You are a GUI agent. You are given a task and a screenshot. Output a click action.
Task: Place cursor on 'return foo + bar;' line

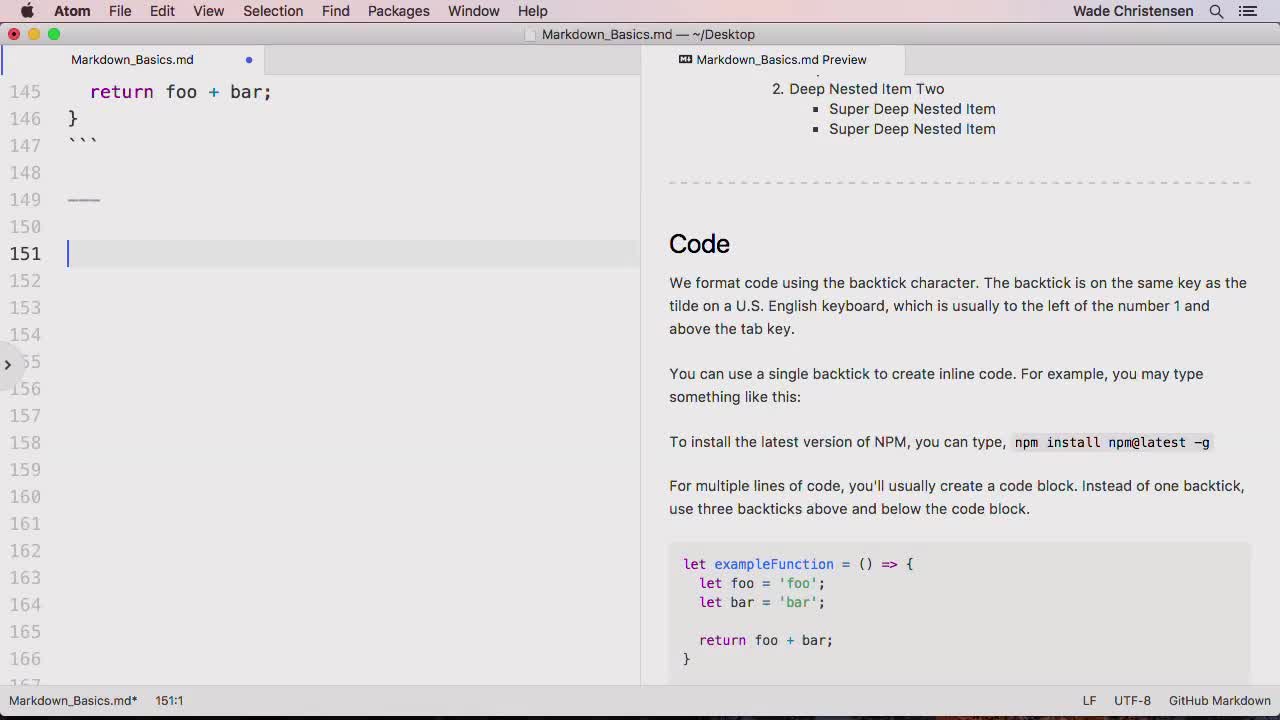pos(180,92)
